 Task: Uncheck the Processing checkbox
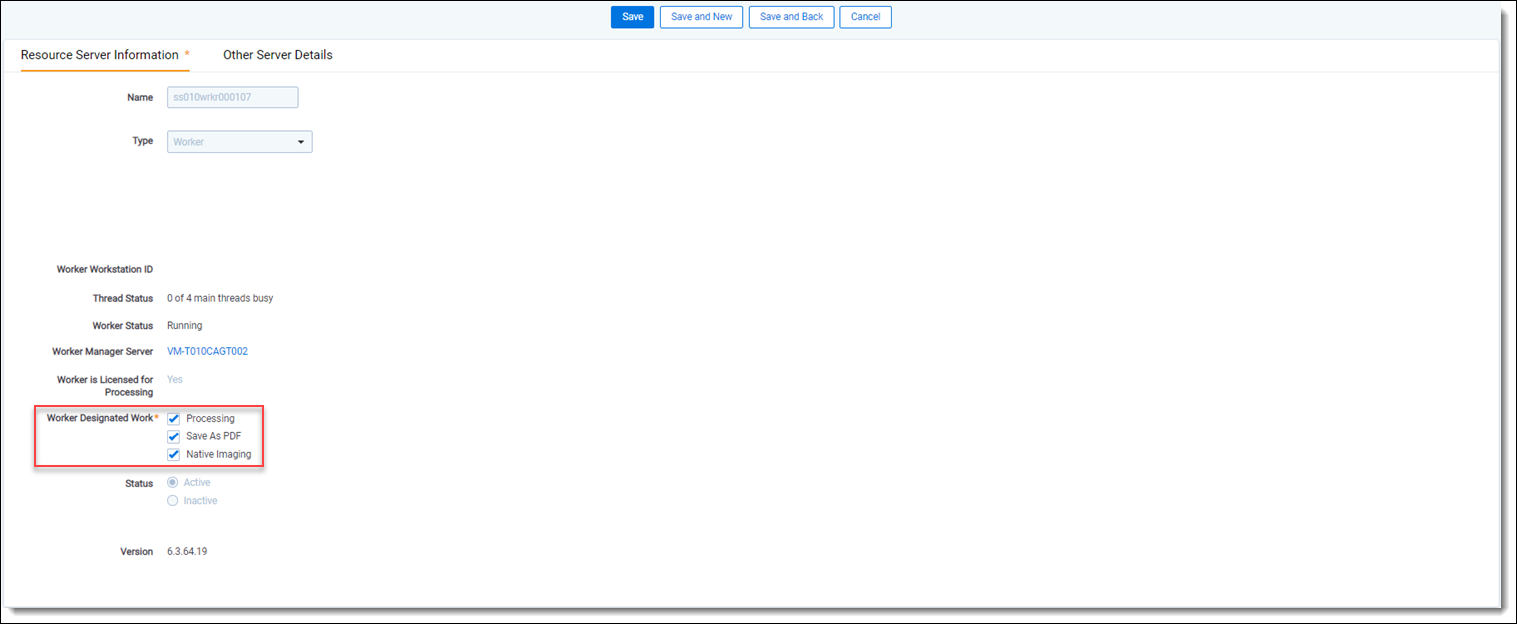point(174,419)
